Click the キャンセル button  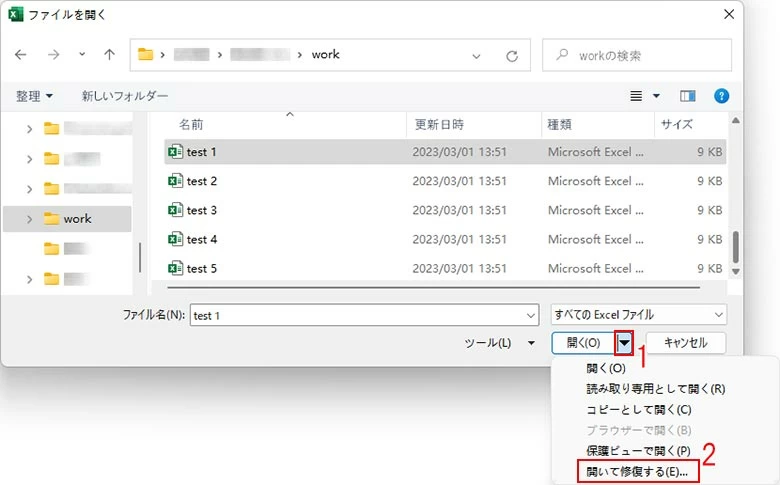[x=685, y=343]
